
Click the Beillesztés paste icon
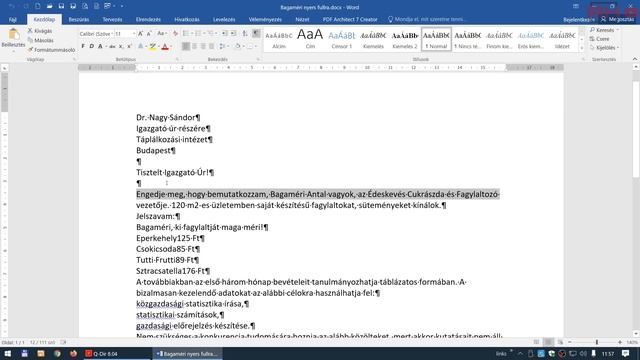click(x=13, y=34)
